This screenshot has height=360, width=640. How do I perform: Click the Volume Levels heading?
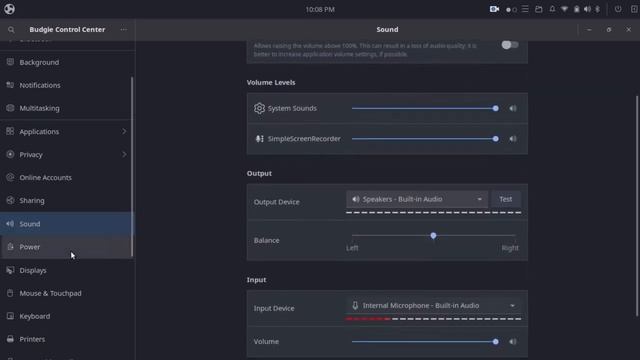tap(271, 82)
